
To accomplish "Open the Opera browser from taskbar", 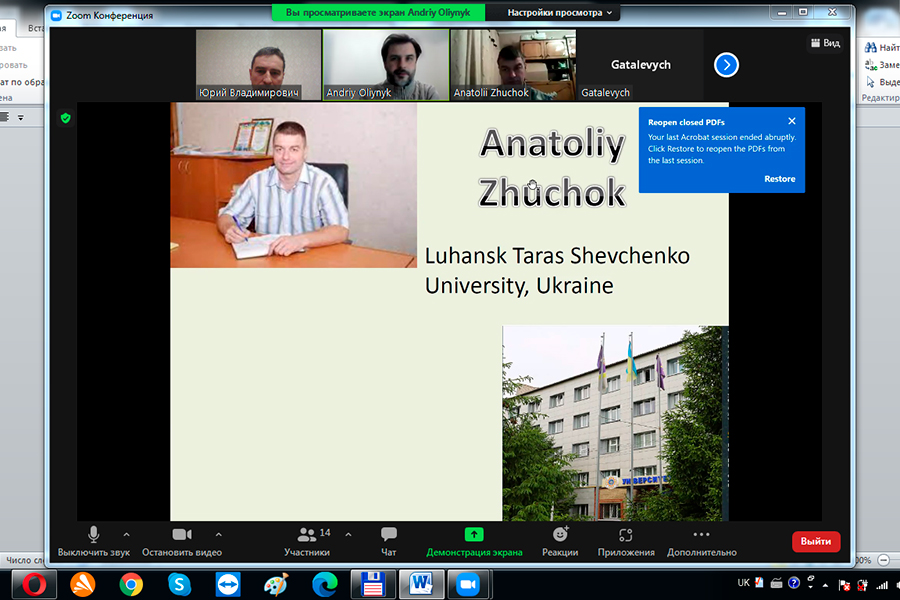I will point(34,585).
